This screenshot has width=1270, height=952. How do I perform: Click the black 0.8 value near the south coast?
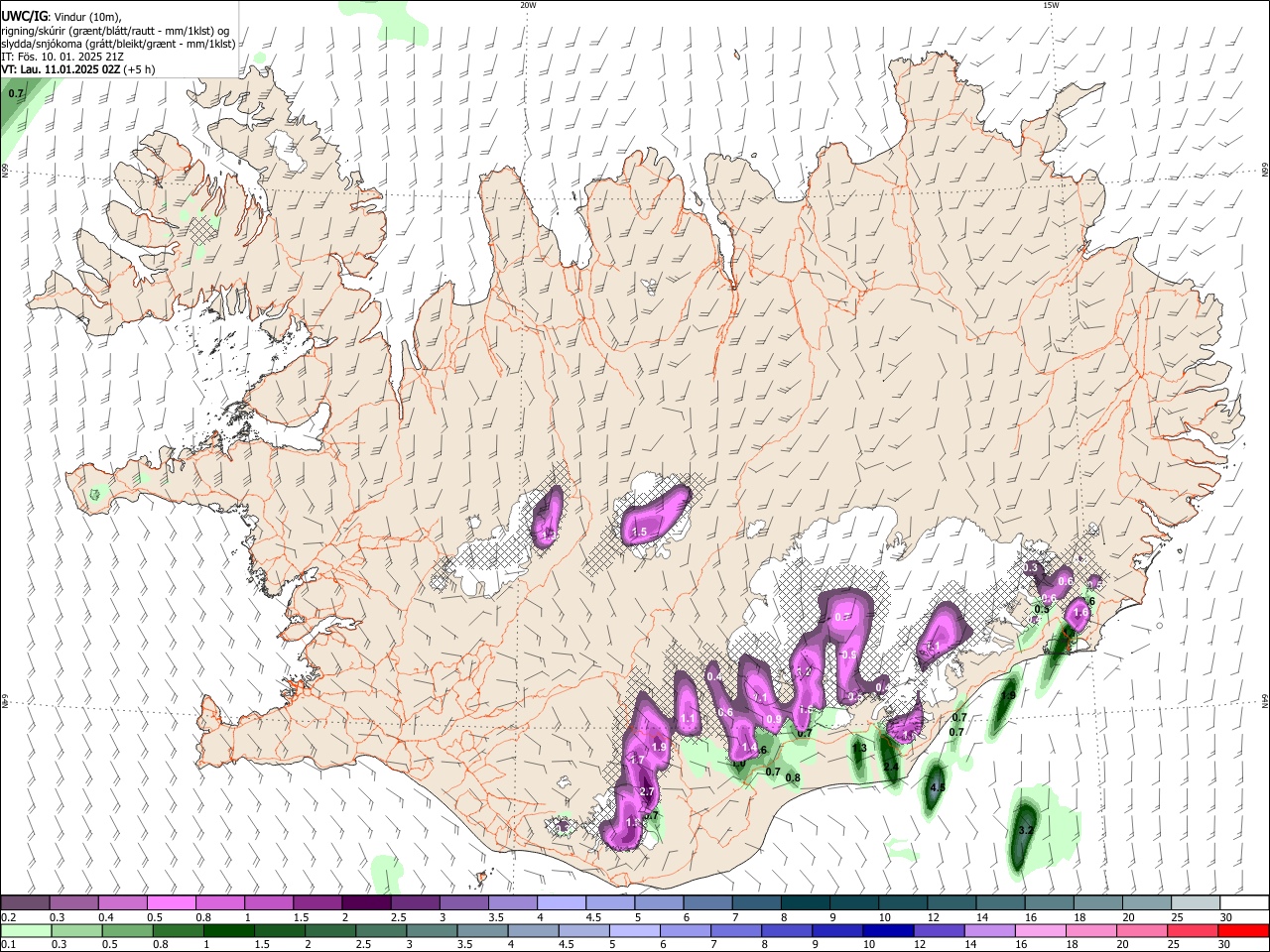pos(793,777)
